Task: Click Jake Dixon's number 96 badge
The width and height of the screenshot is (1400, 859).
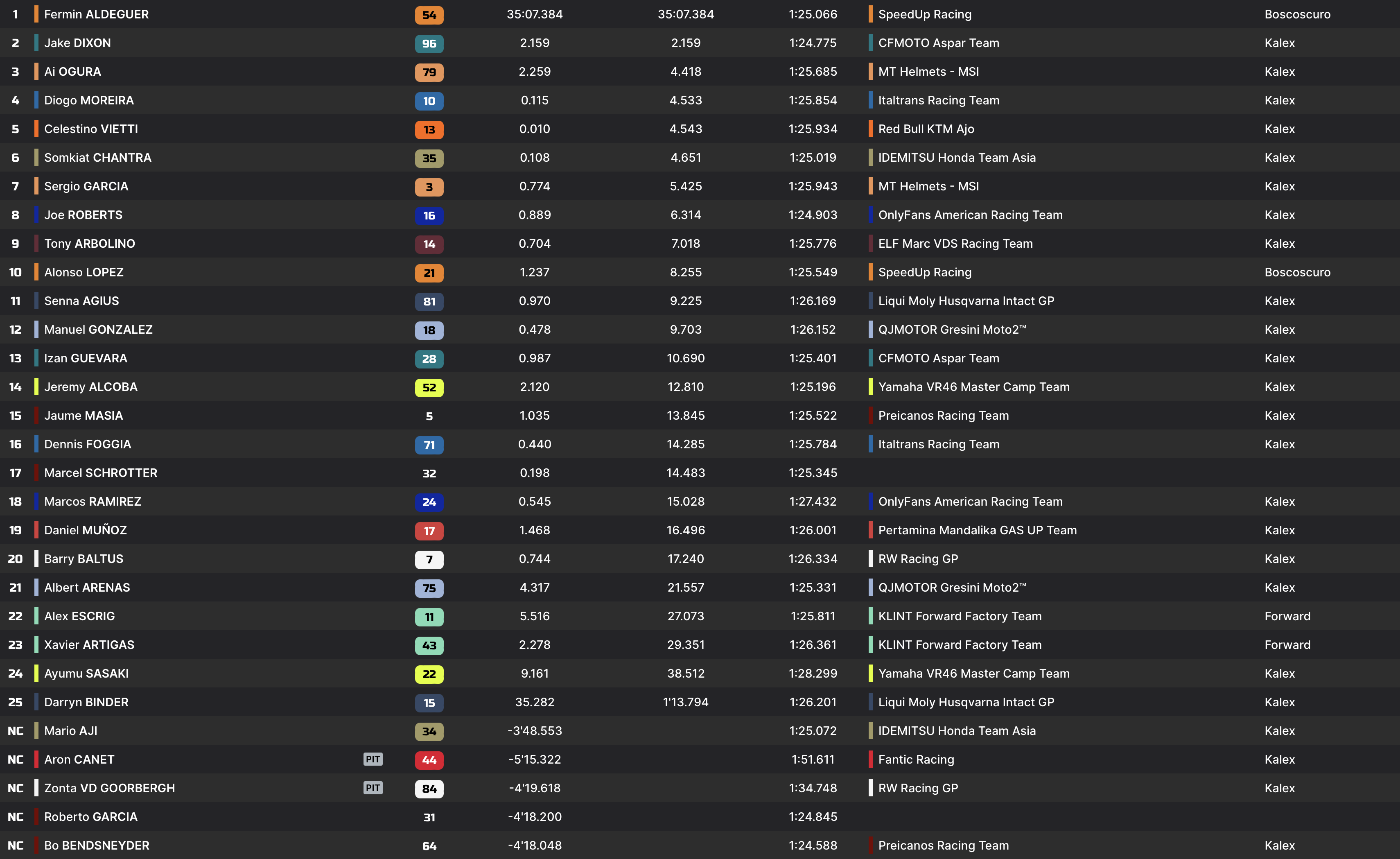Action: [429, 43]
